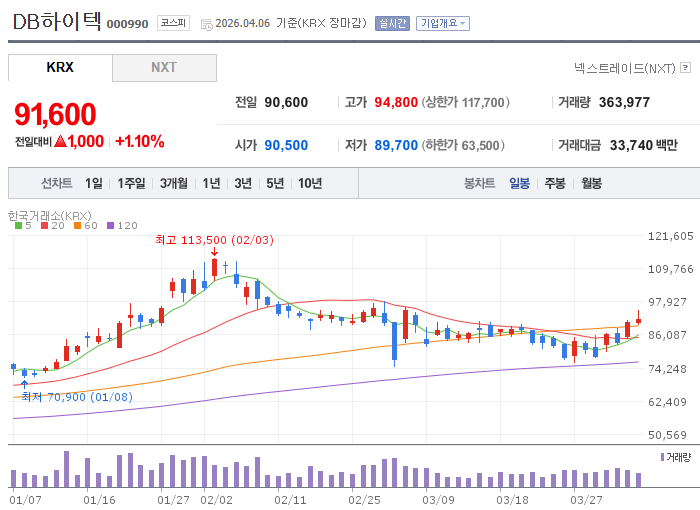Choose the 일봉 daily candle chart
This screenshot has height=510, width=700.
point(519,183)
